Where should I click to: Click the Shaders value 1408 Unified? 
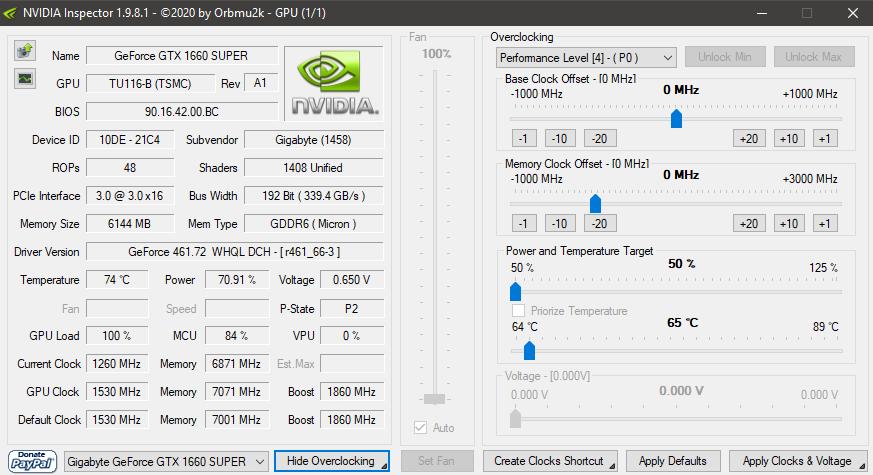313,168
